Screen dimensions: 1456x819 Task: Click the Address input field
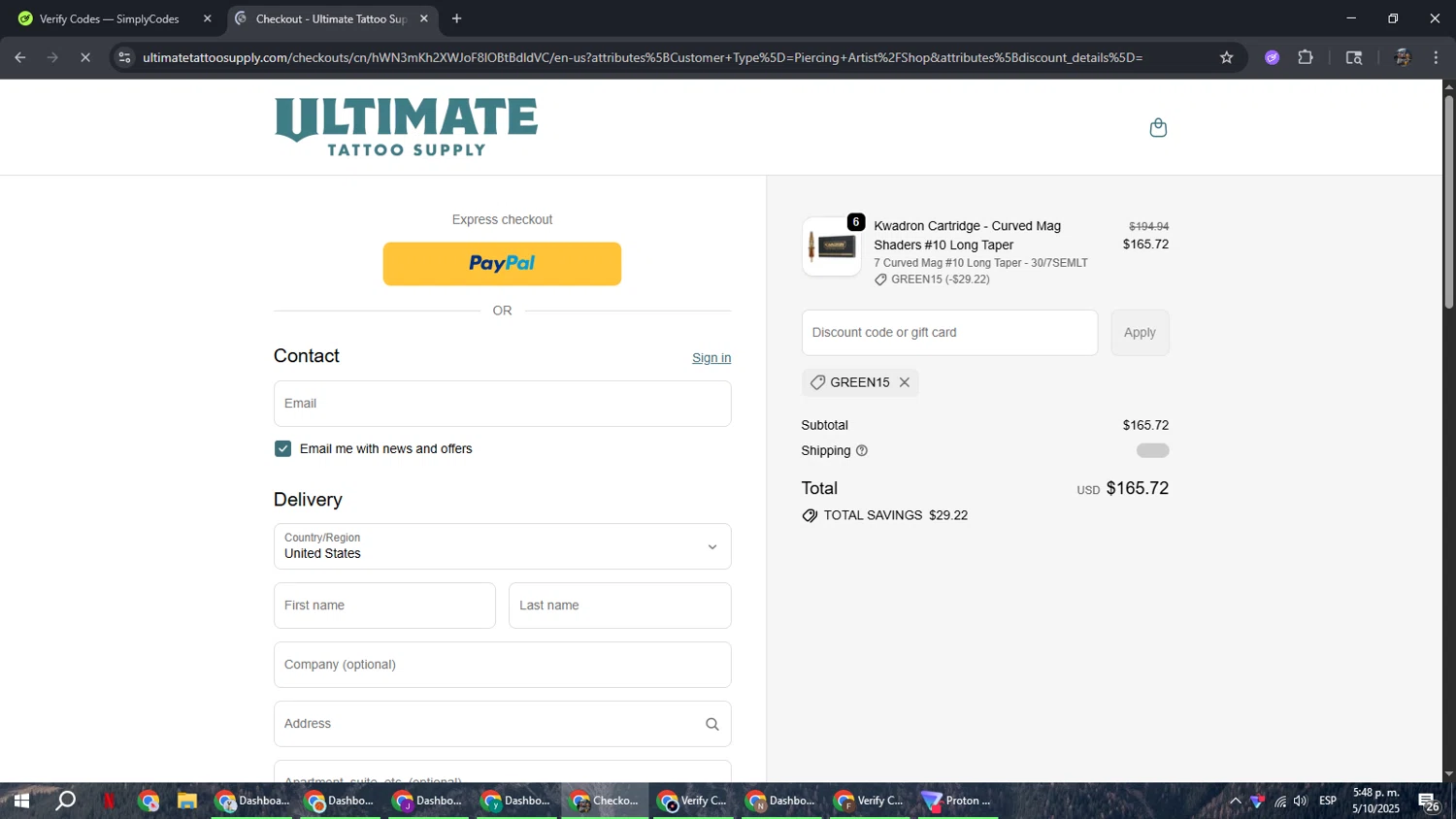pos(502,724)
